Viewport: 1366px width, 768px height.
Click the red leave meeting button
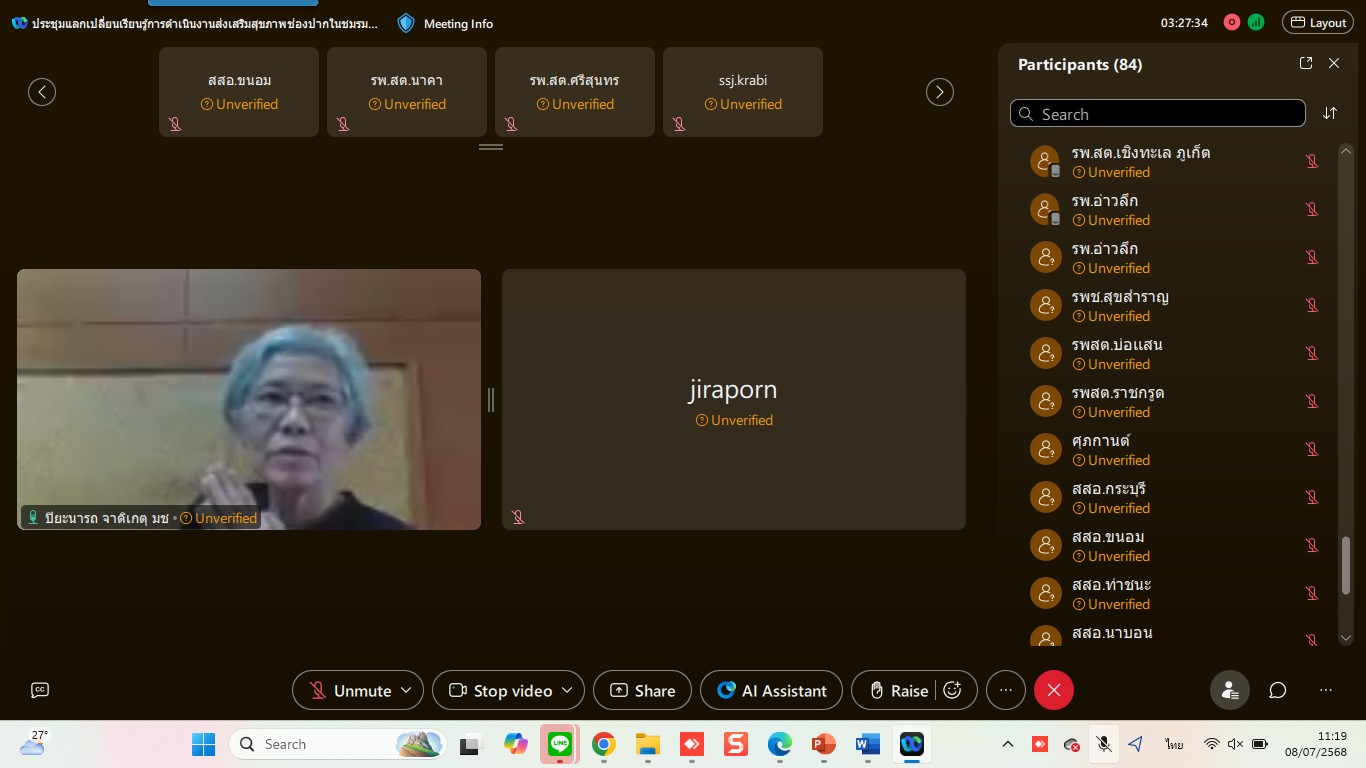click(x=1053, y=690)
